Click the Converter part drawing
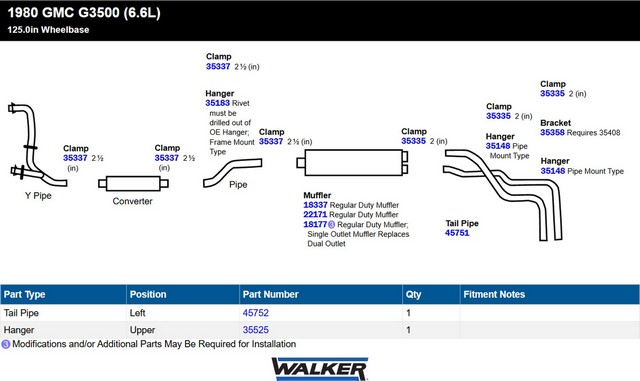Screen dimensions: 640x381 coord(133,184)
